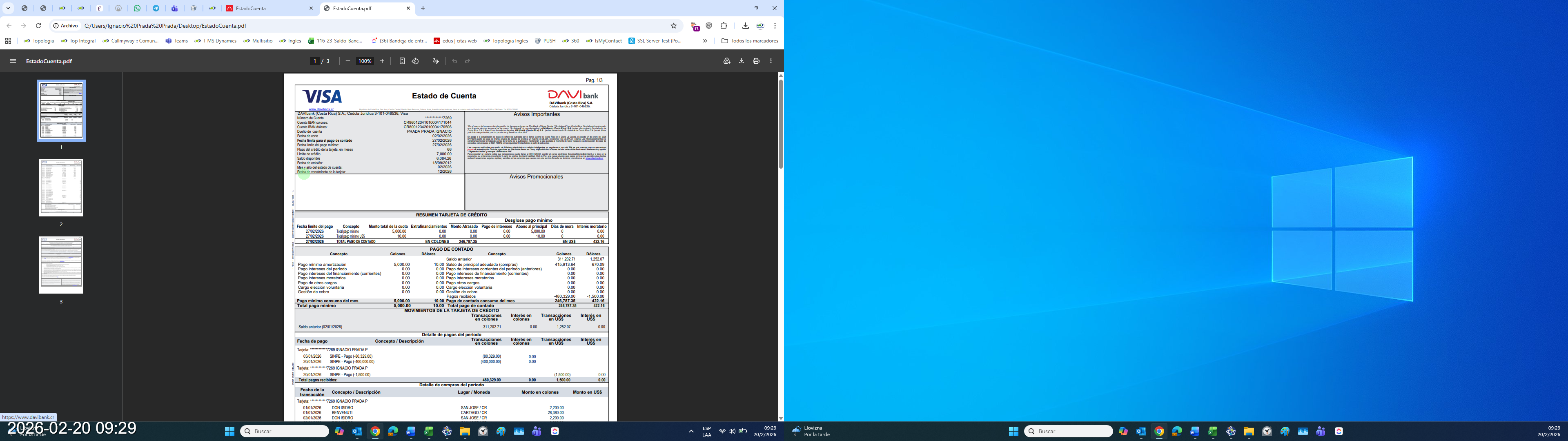Expand the hidden bookmarks chevron
Screen dimensions: 1568x441
click(x=705, y=41)
